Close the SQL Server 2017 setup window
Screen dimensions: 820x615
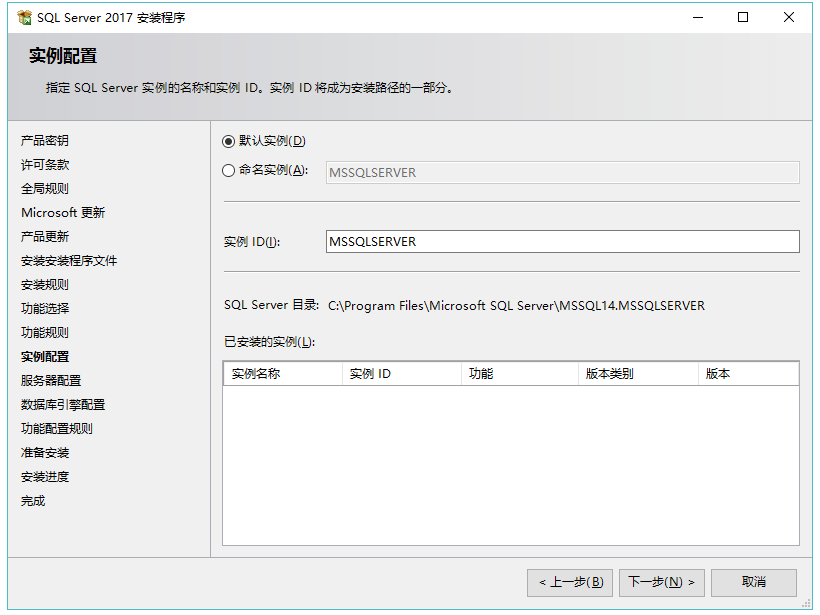(x=789, y=17)
